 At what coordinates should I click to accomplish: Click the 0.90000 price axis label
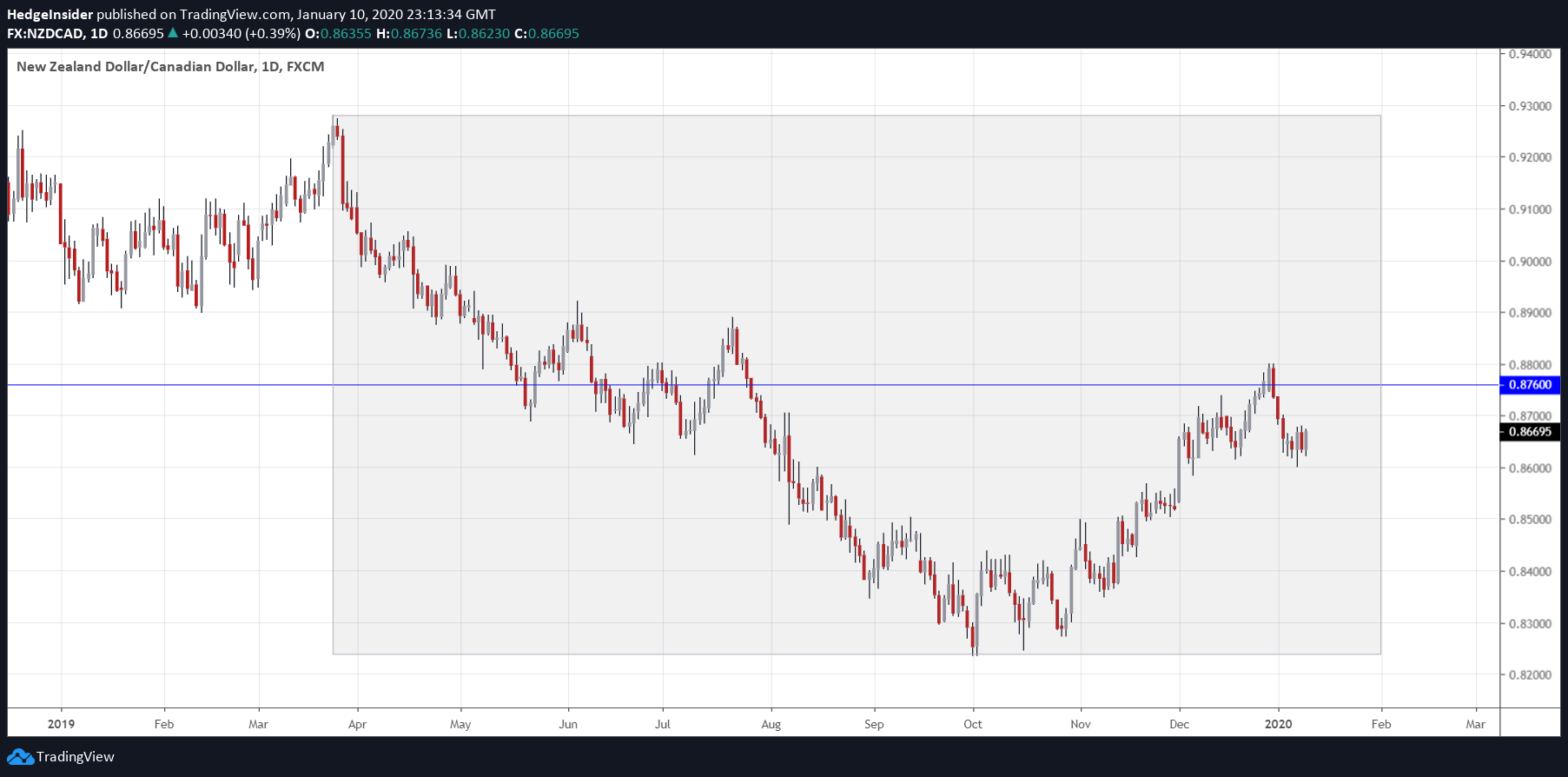coord(1530,262)
